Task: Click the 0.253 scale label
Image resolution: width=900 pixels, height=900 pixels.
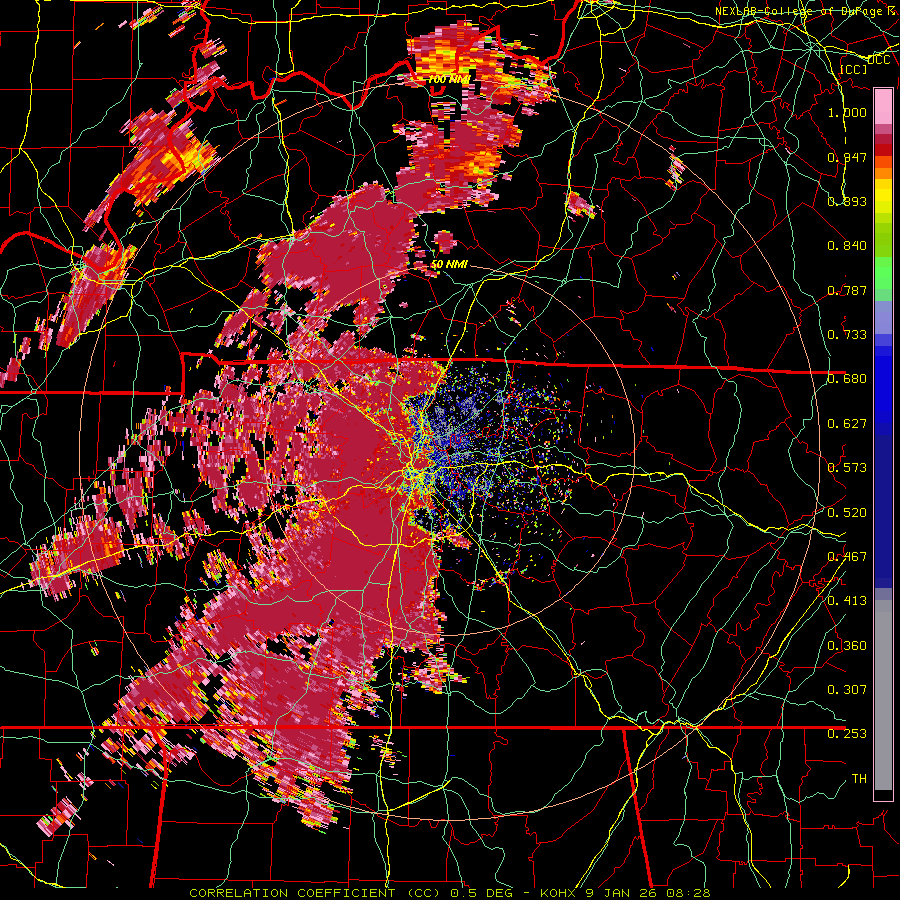Action: pyautogui.click(x=847, y=734)
